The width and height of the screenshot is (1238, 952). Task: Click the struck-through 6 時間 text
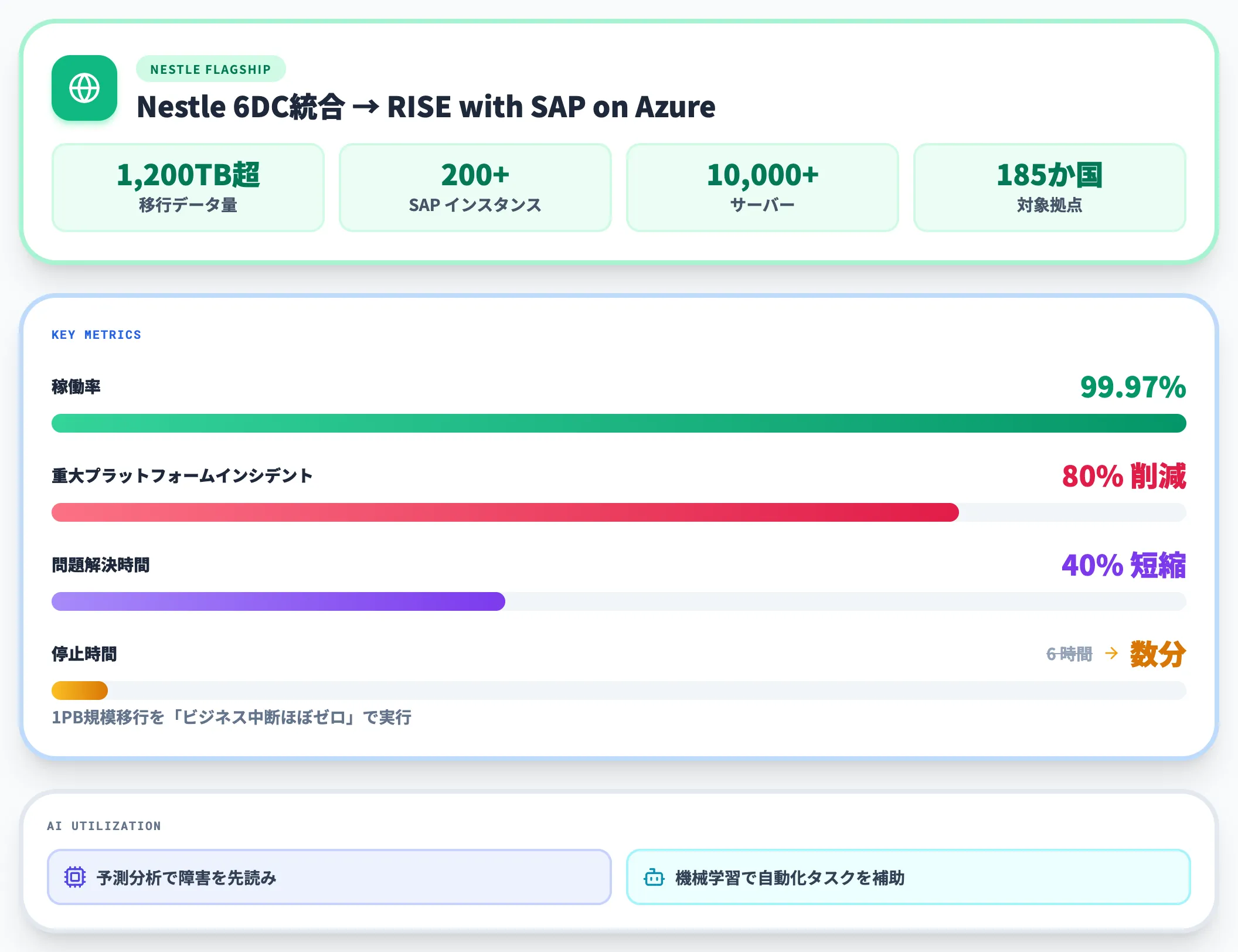1069,654
